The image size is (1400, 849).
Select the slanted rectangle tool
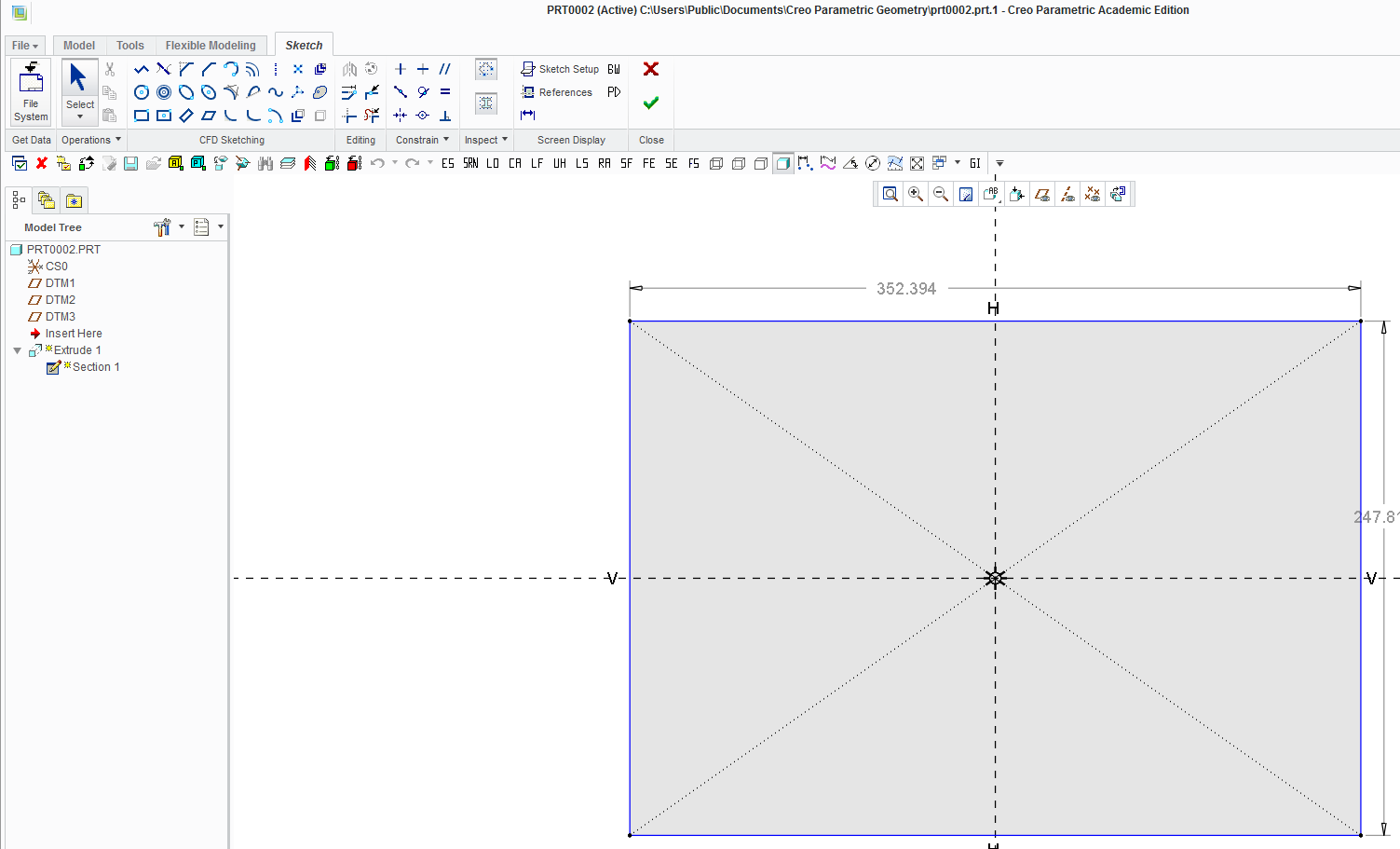(186, 116)
